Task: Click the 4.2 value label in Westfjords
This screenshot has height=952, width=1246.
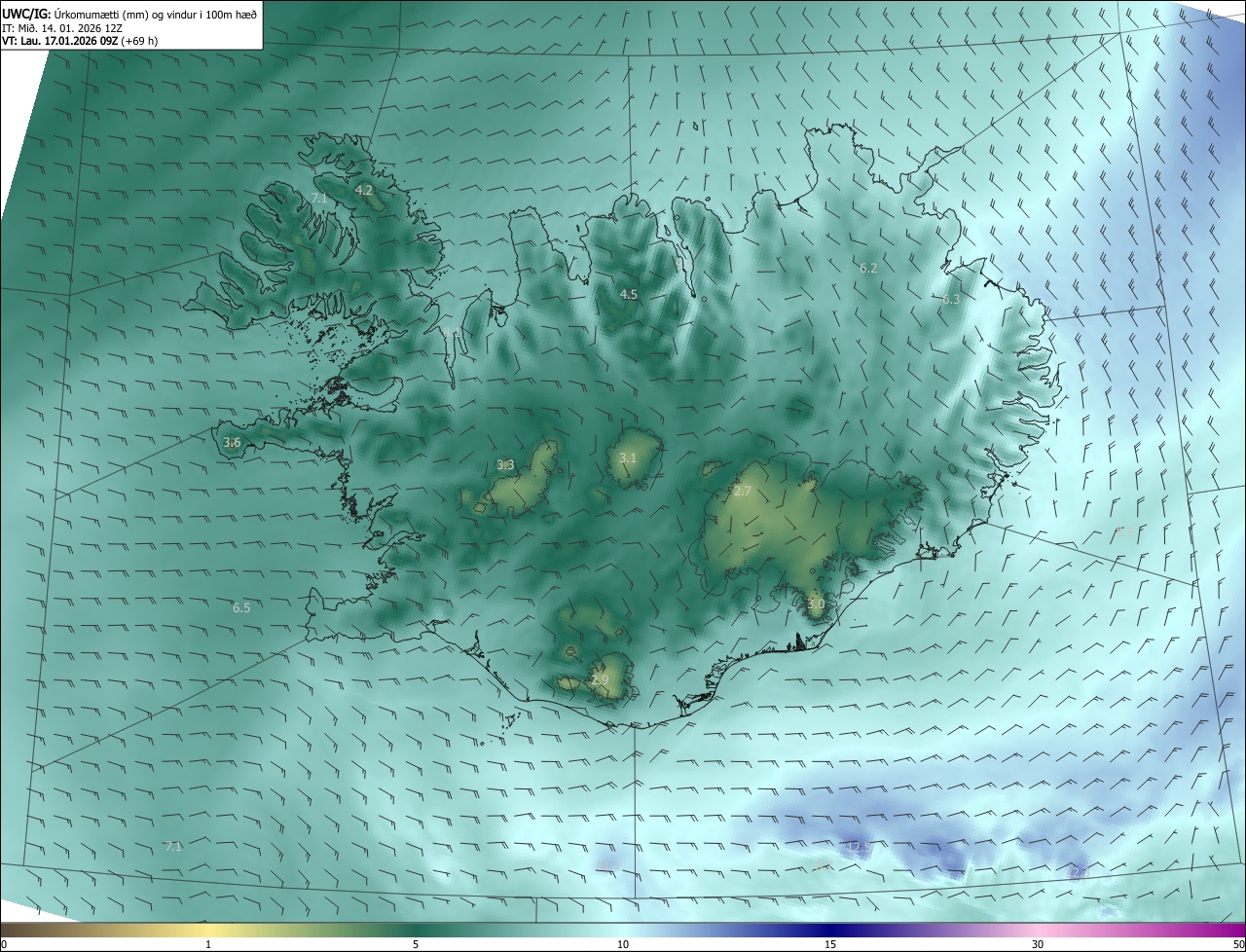Action: (364, 190)
